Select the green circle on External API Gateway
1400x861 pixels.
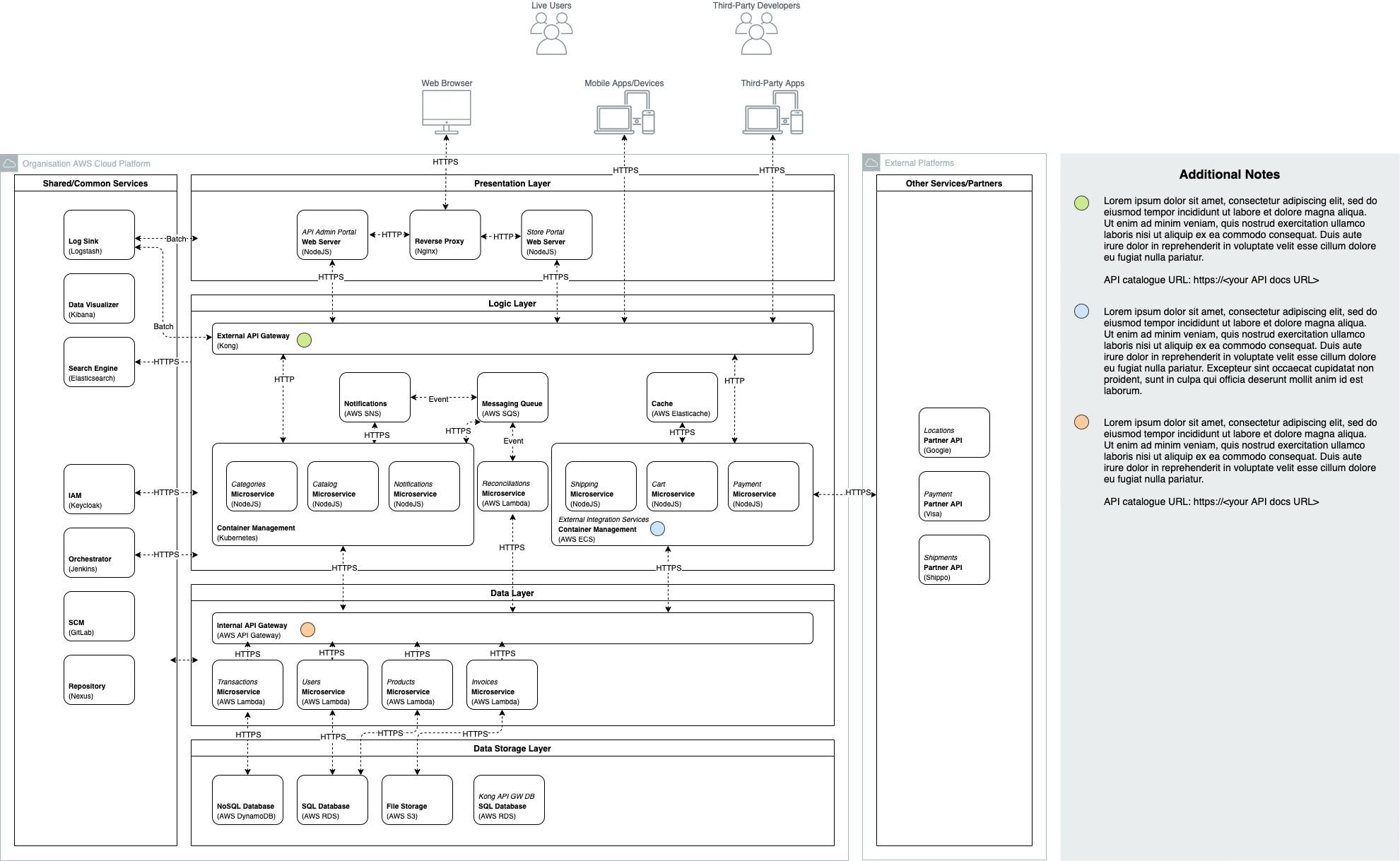(304, 340)
